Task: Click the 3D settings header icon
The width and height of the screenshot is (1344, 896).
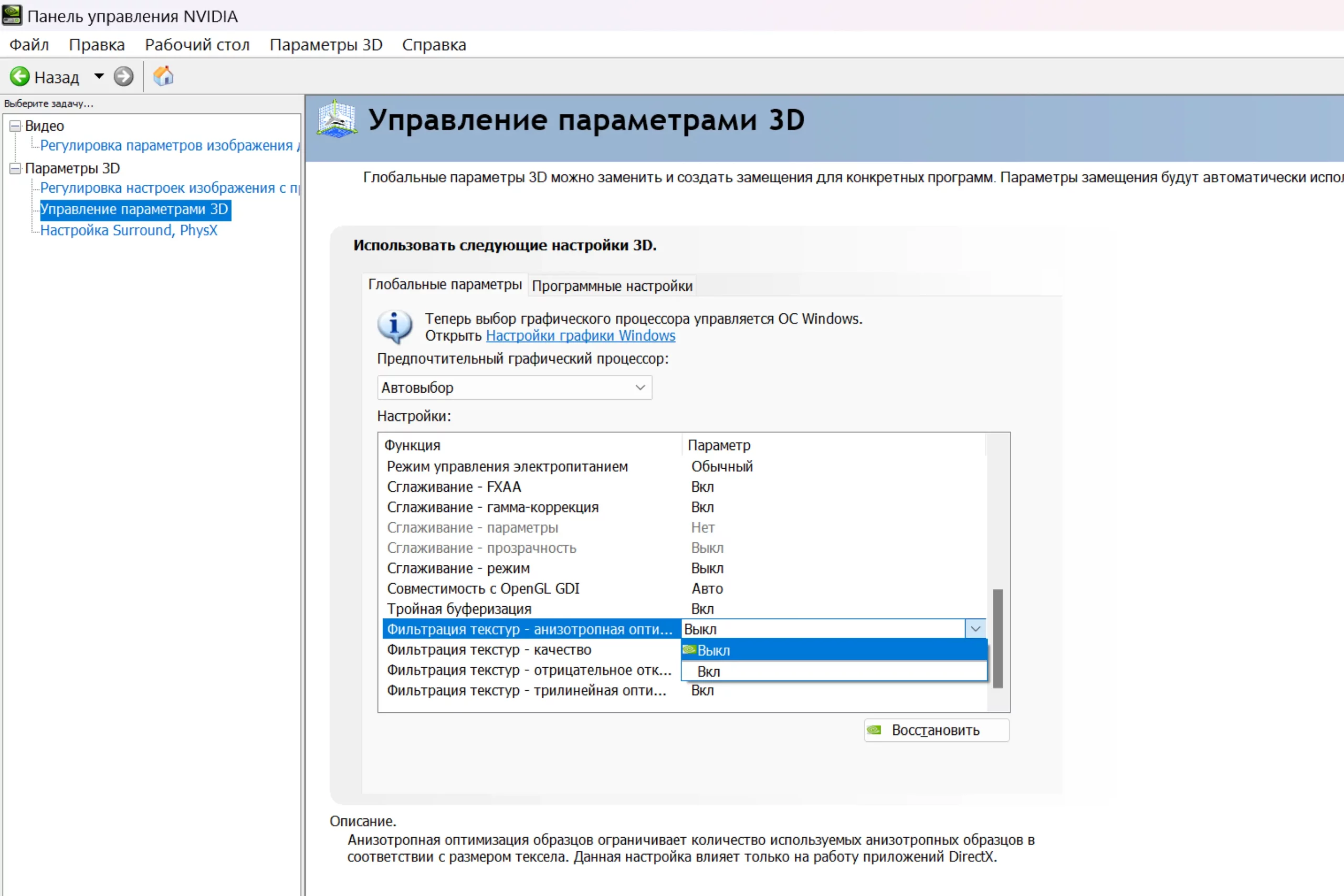Action: 337,120
